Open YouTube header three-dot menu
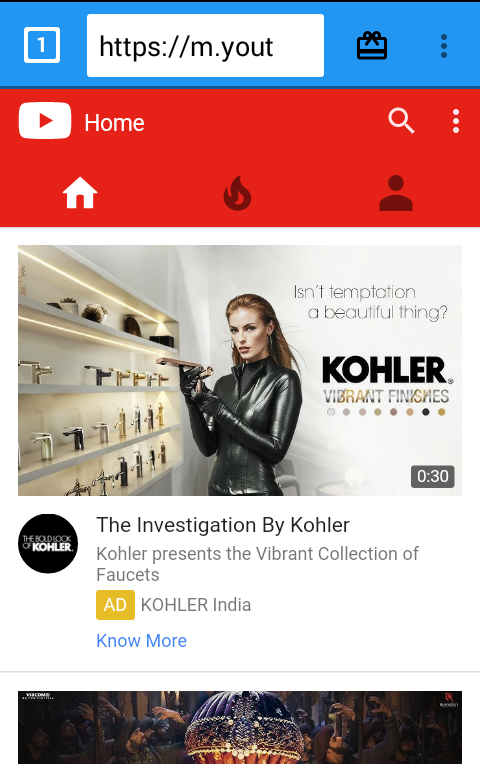This screenshot has height=764, width=480. click(x=456, y=121)
